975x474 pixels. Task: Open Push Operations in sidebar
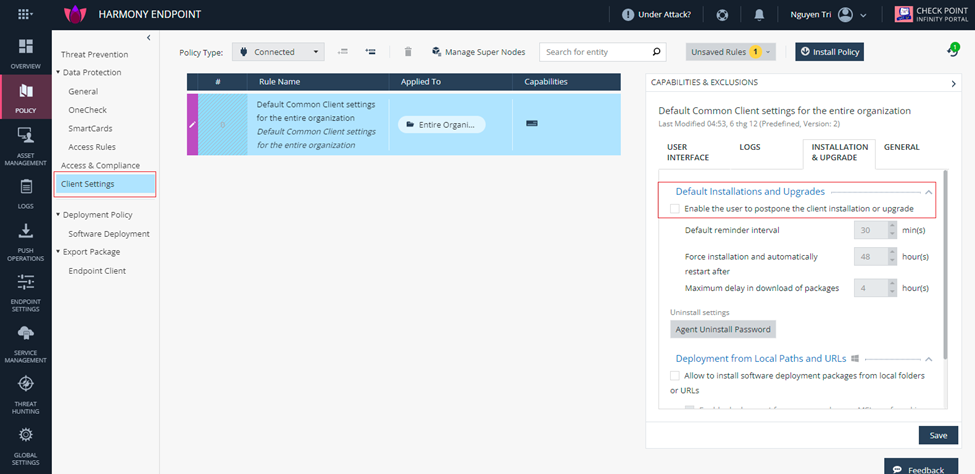[x=25, y=242]
